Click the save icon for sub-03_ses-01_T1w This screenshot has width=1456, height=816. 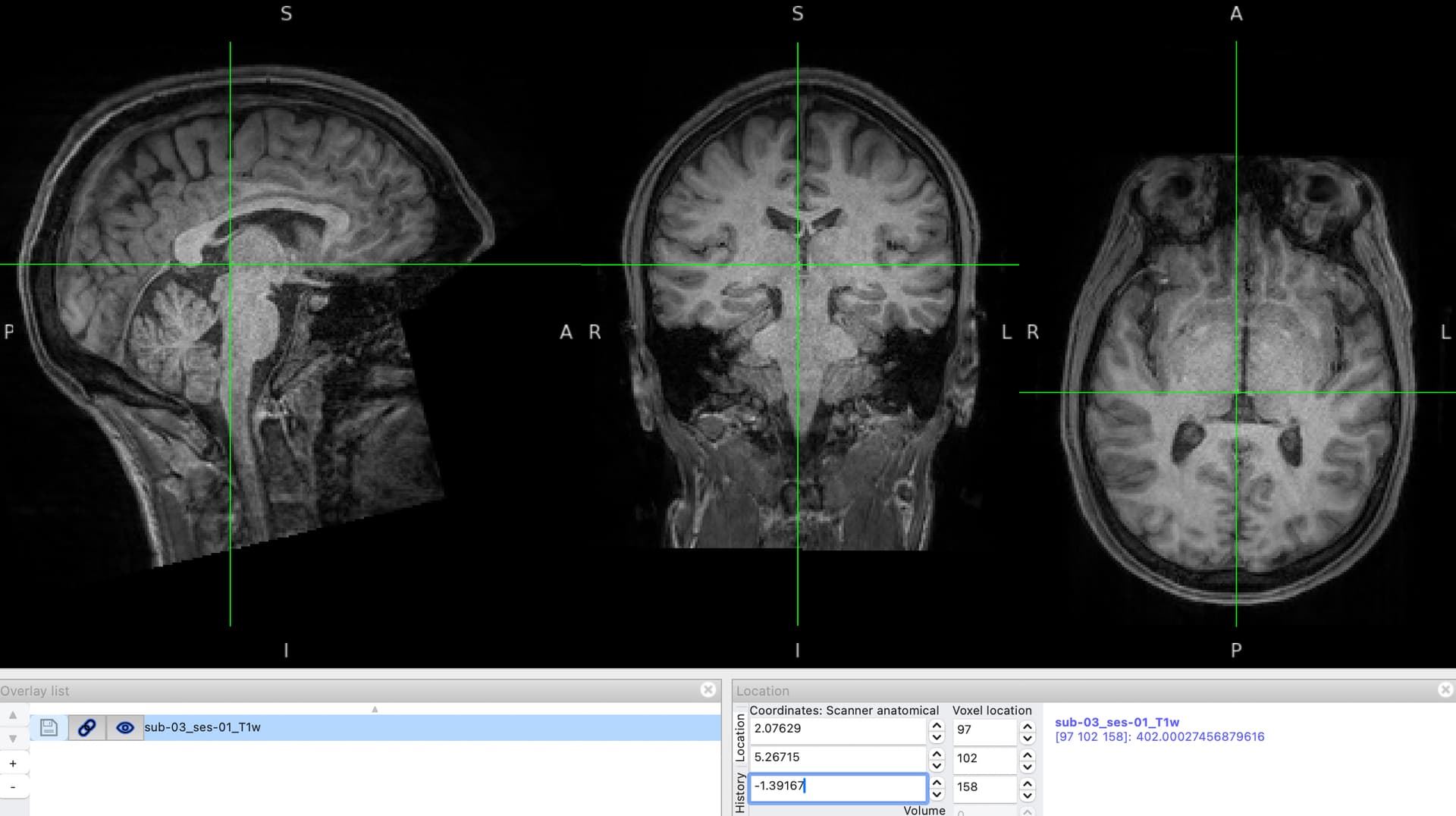49,727
